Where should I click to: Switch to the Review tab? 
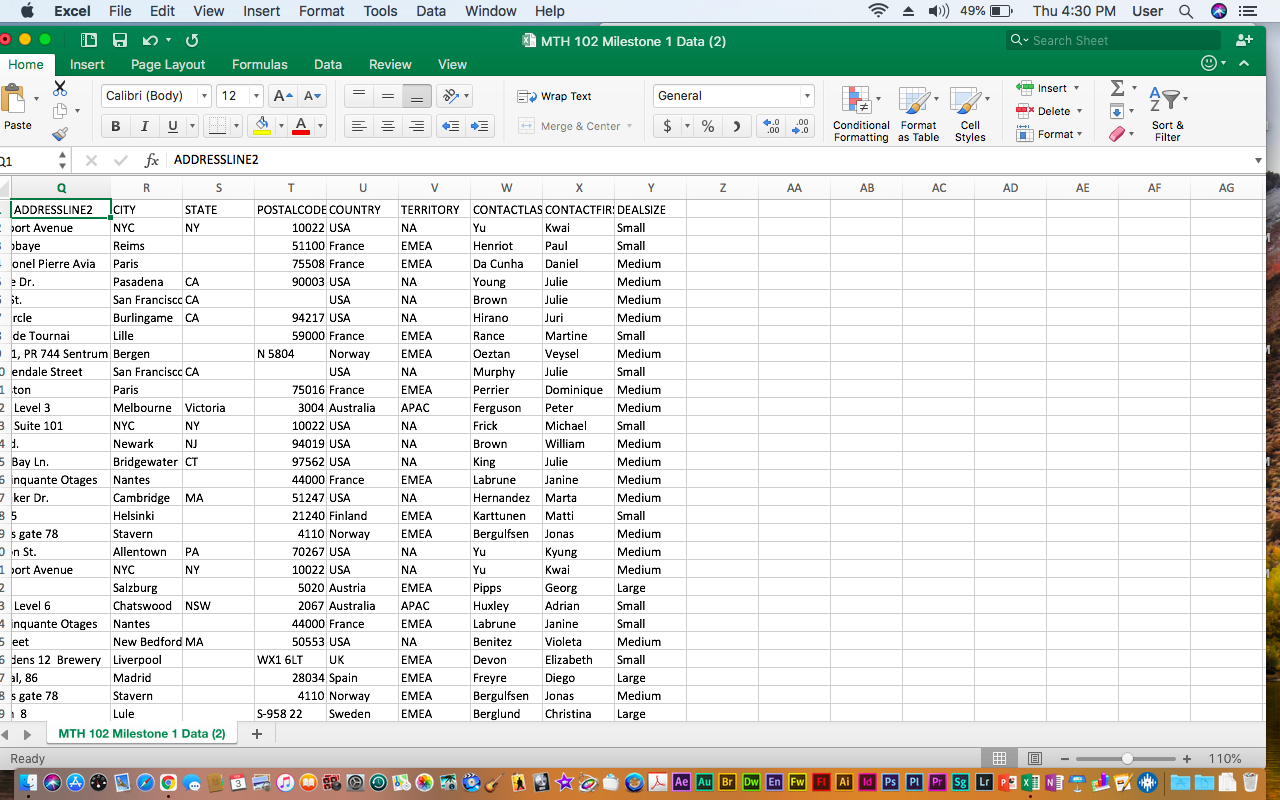tap(390, 64)
